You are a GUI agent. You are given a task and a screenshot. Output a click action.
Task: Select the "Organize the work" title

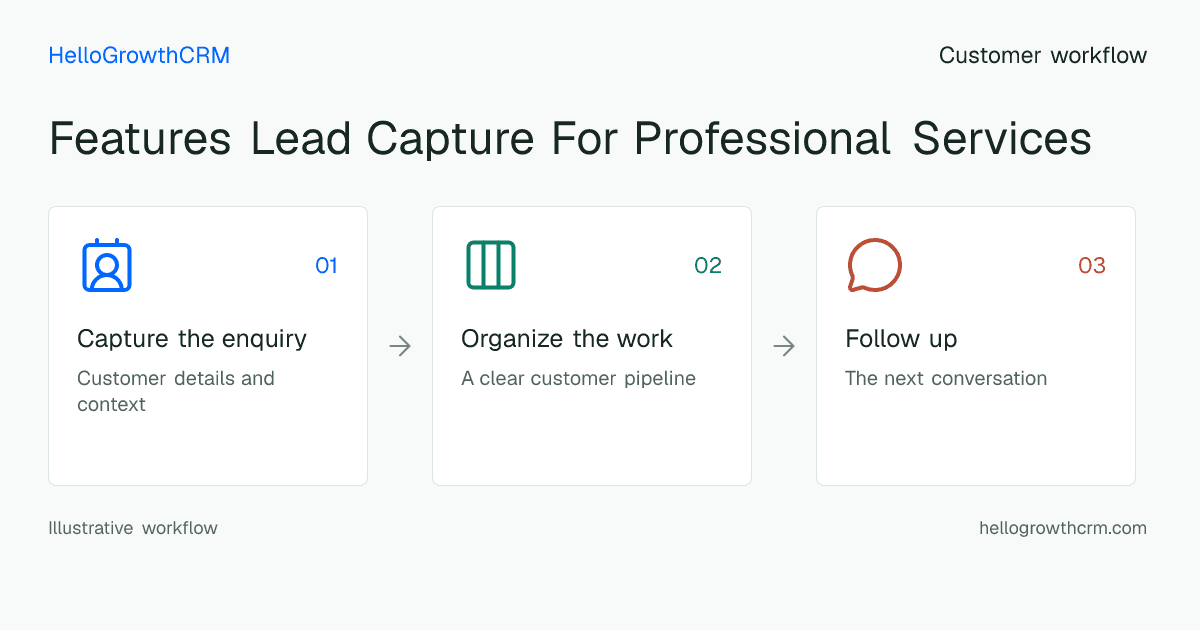click(567, 339)
